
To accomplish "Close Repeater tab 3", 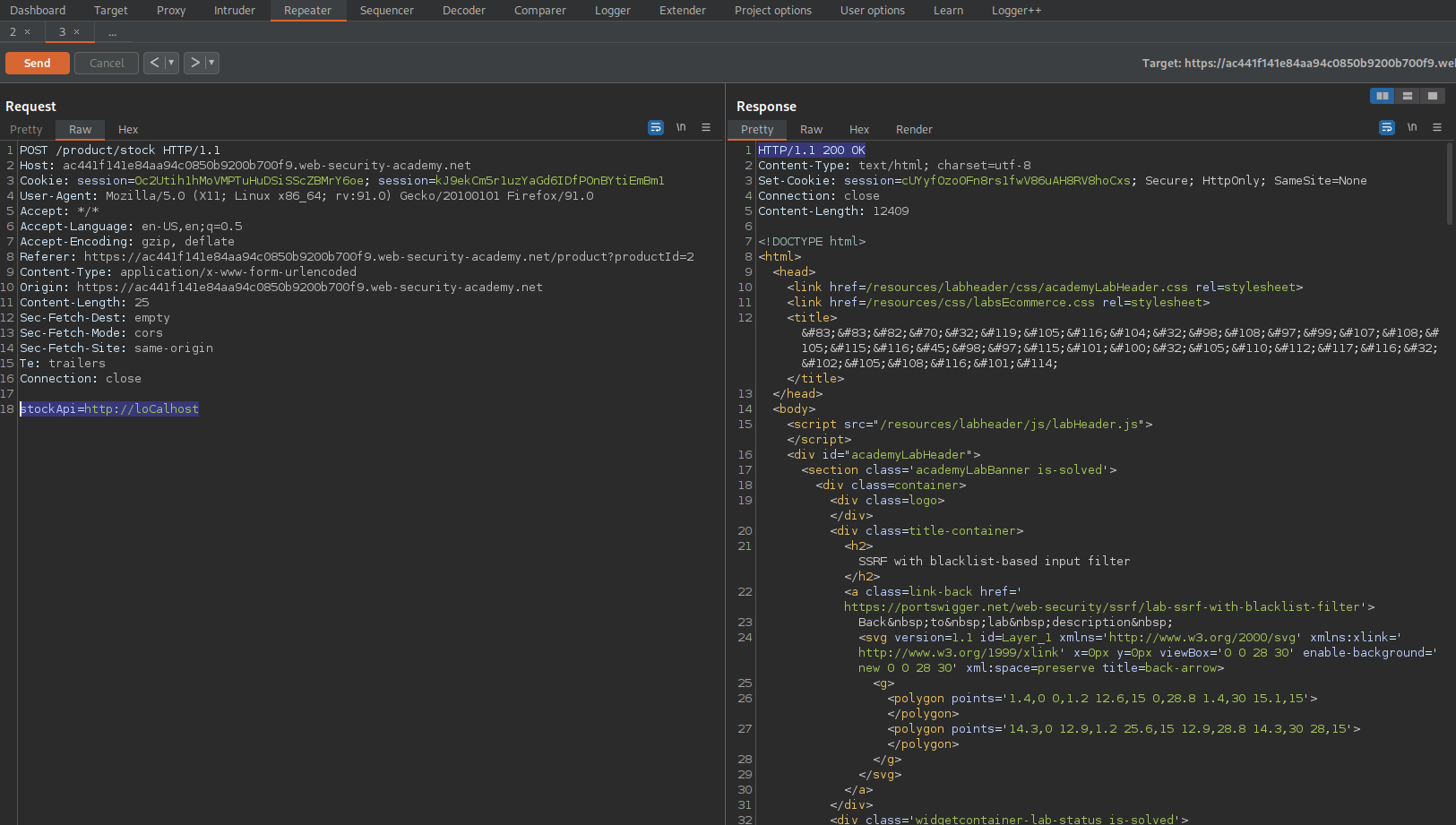I will pos(77,32).
